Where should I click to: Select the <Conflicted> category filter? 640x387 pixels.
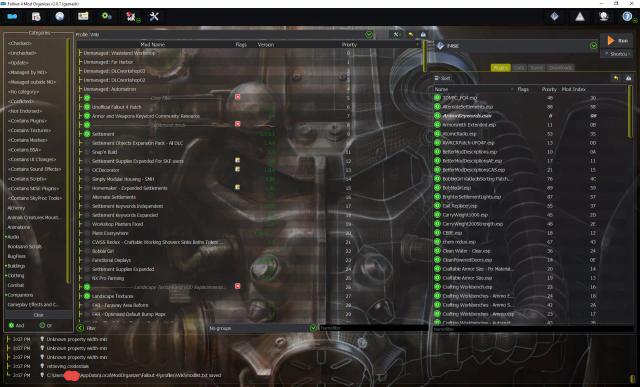[x=21, y=101]
